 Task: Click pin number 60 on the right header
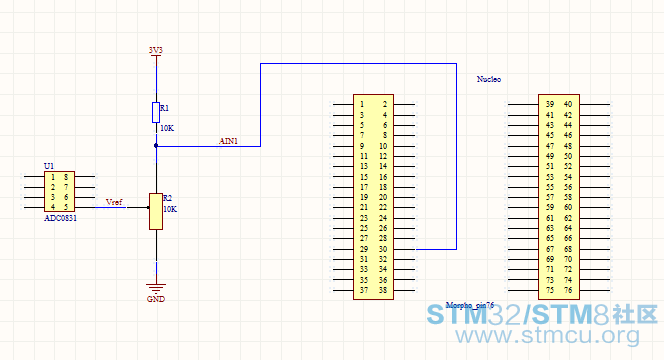tap(568, 207)
